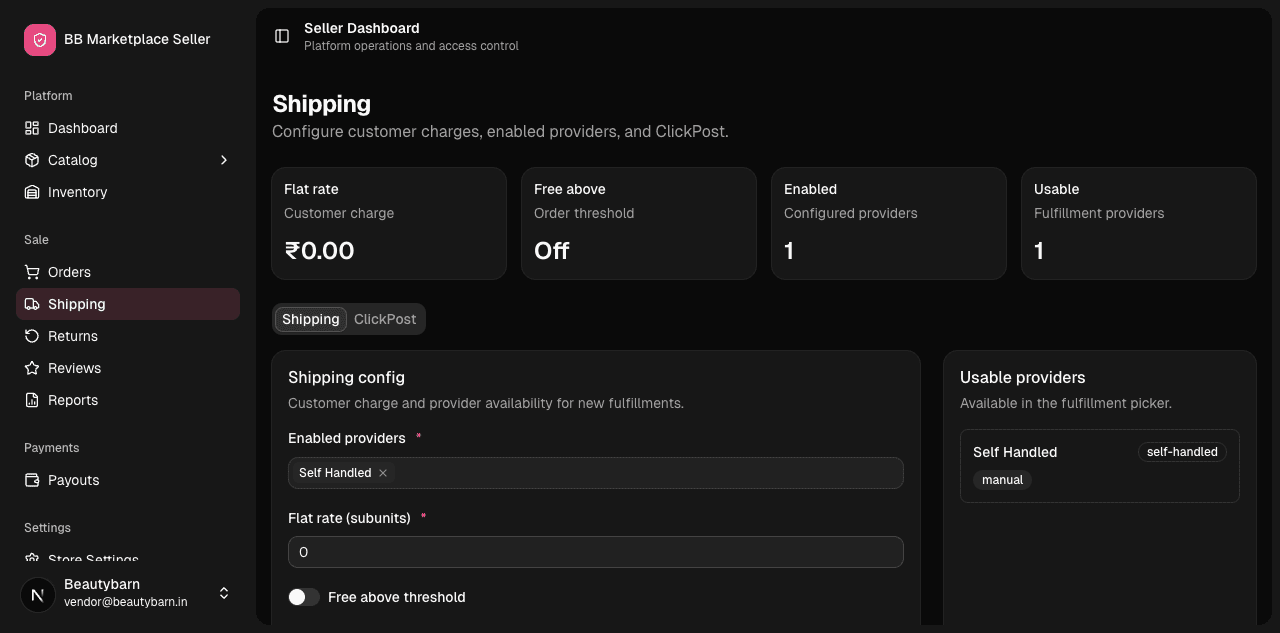Click the Payouts wallet icon
Viewport: 1280px width, 633px height.
click(32, 480)
